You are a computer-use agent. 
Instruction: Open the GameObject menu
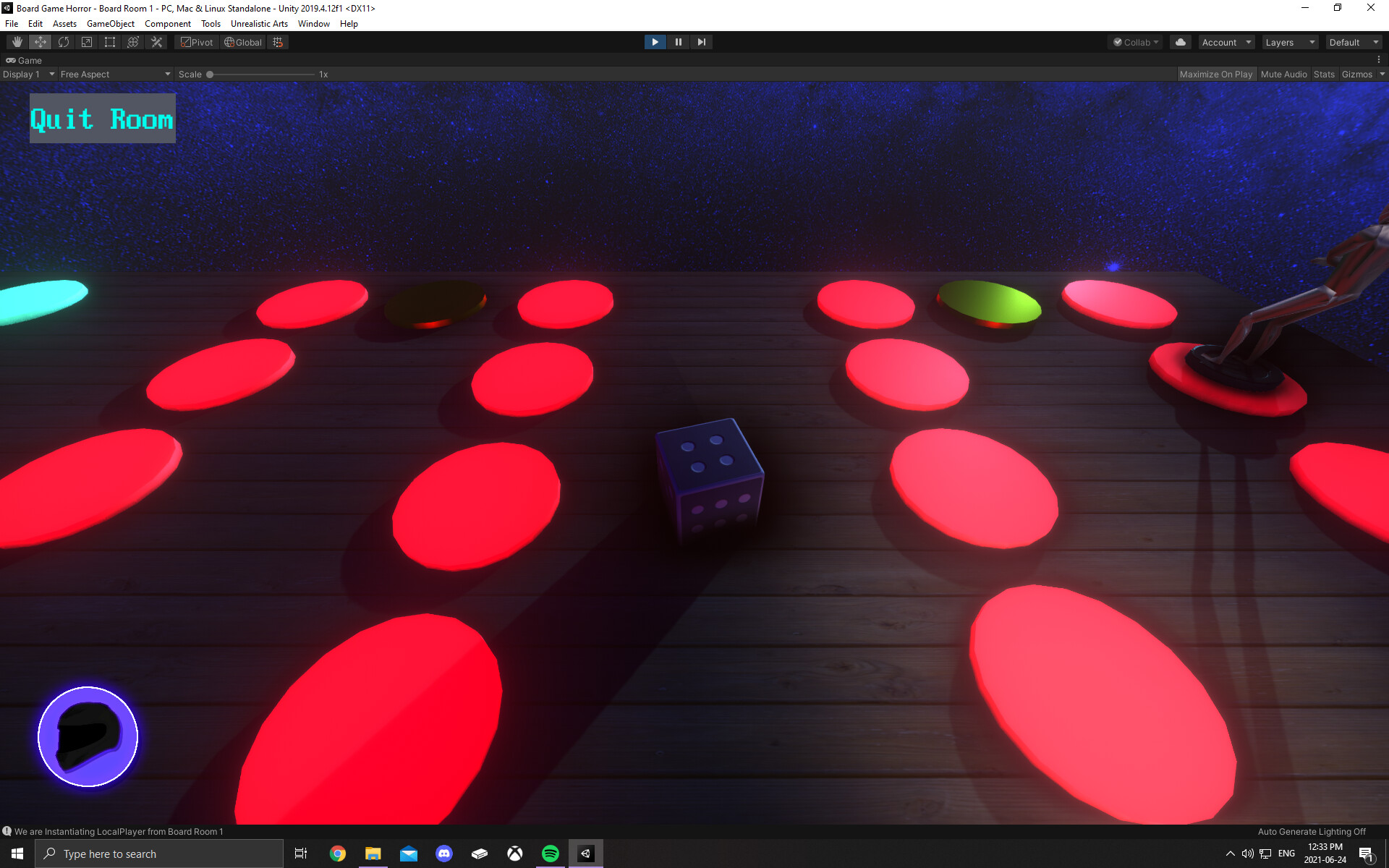click(110, 23)
